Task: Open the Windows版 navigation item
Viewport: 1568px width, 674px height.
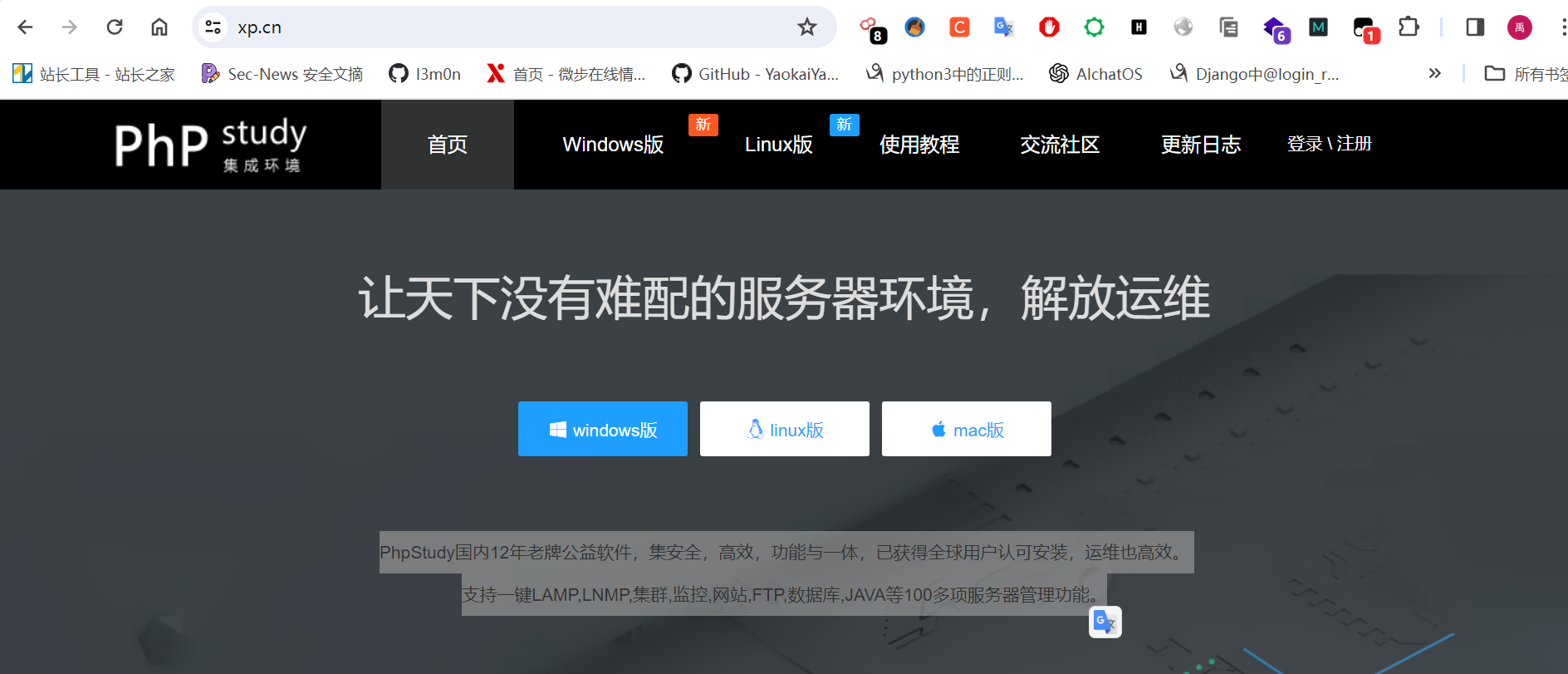Action: (x=613, y=145)
